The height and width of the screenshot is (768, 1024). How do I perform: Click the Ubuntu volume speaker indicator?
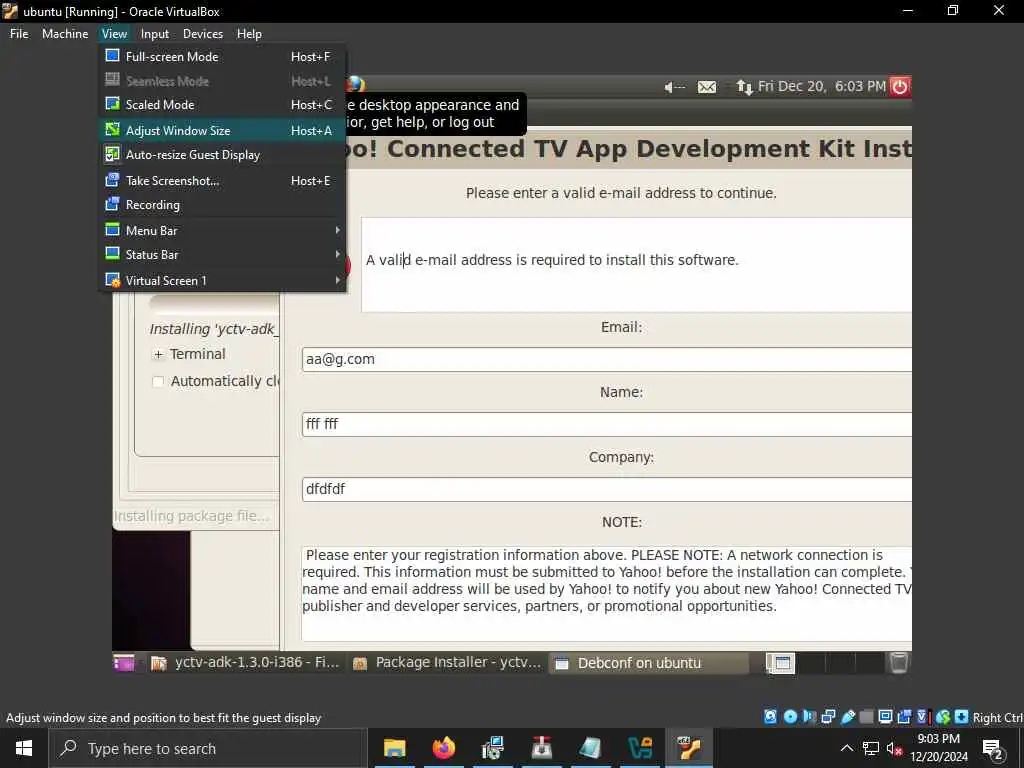click(x=674, y=87)
